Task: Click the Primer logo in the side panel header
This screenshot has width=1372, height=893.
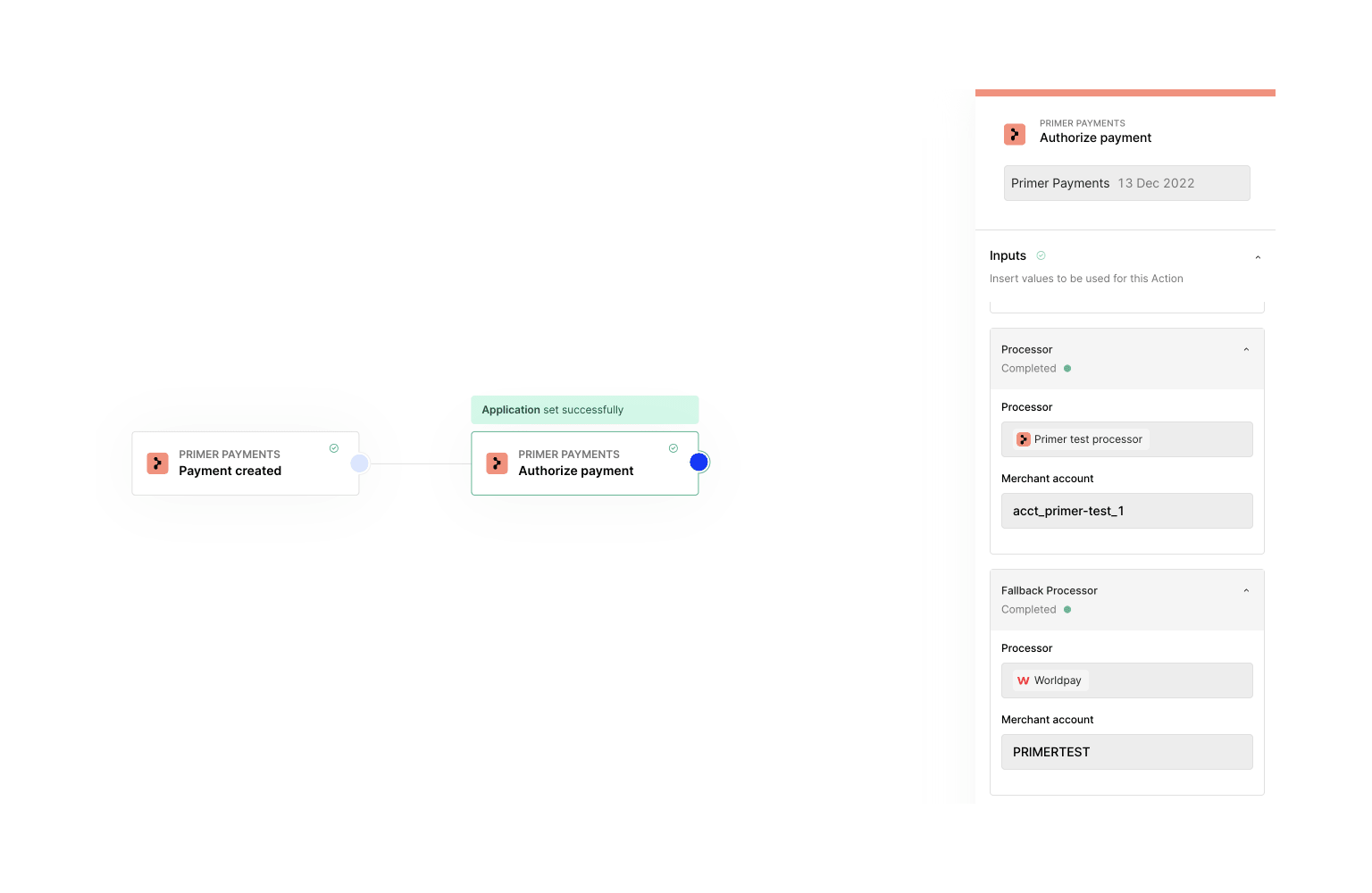Action: (x=1015, y=134)
